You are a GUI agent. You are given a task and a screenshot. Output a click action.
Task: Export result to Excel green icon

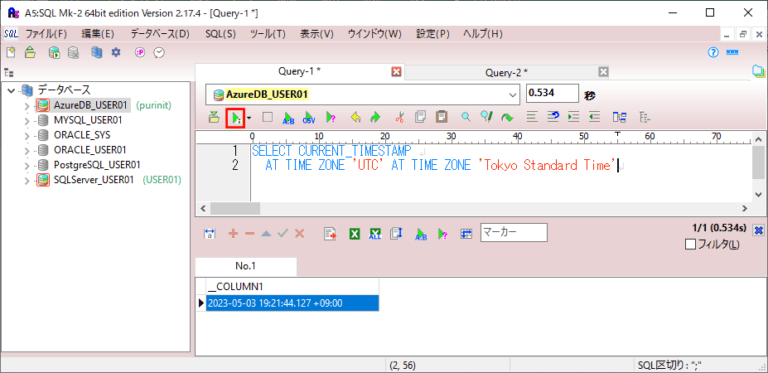pyautogui.click(x=355, y=234)
